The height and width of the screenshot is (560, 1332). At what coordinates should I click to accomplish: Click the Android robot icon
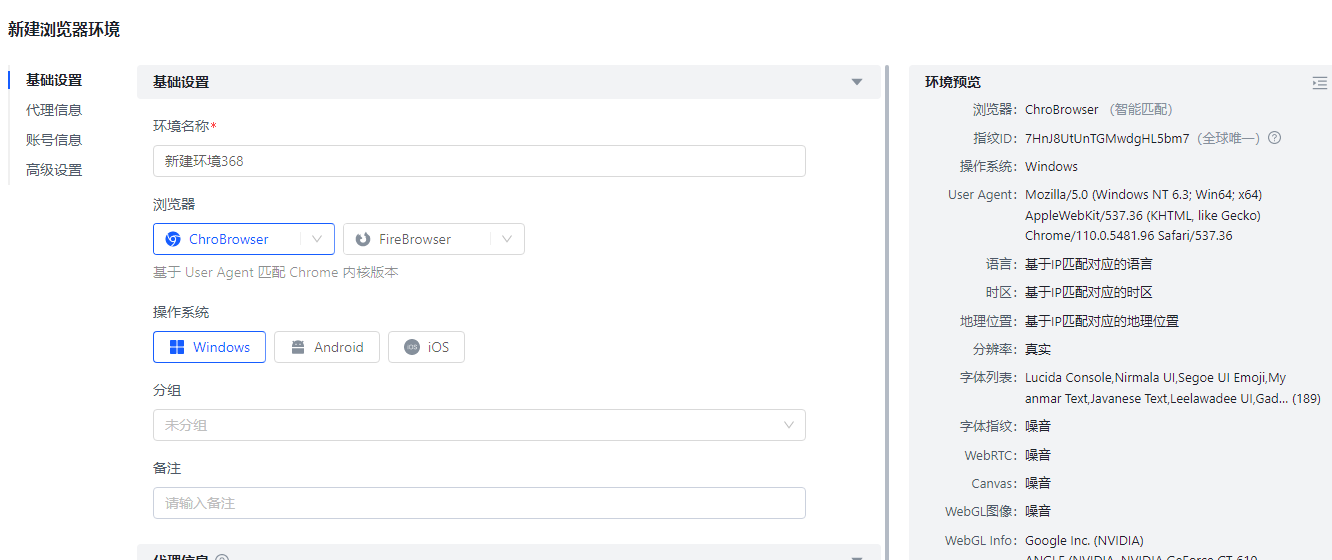pyautogui.click(x=298, y=347)
